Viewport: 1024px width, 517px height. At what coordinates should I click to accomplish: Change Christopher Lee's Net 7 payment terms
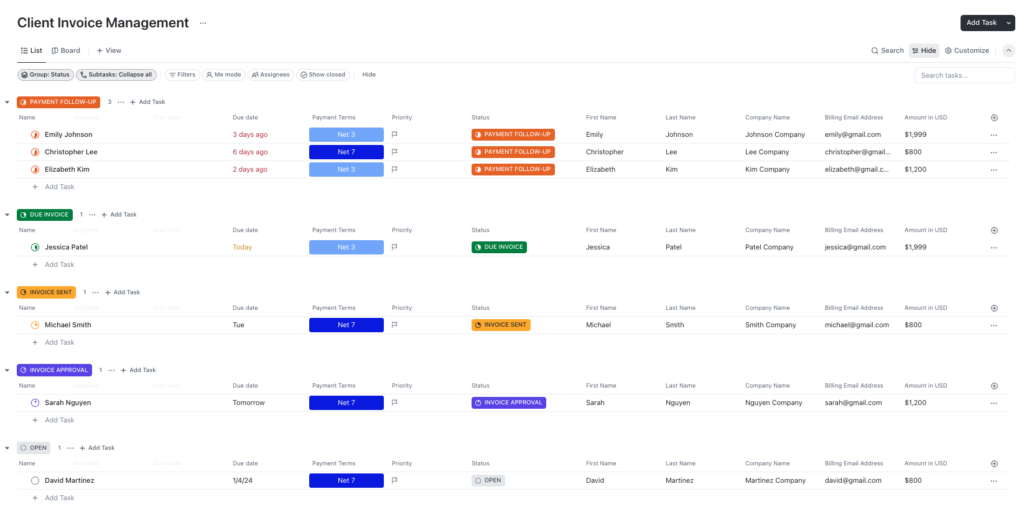(x=346, y=152)
